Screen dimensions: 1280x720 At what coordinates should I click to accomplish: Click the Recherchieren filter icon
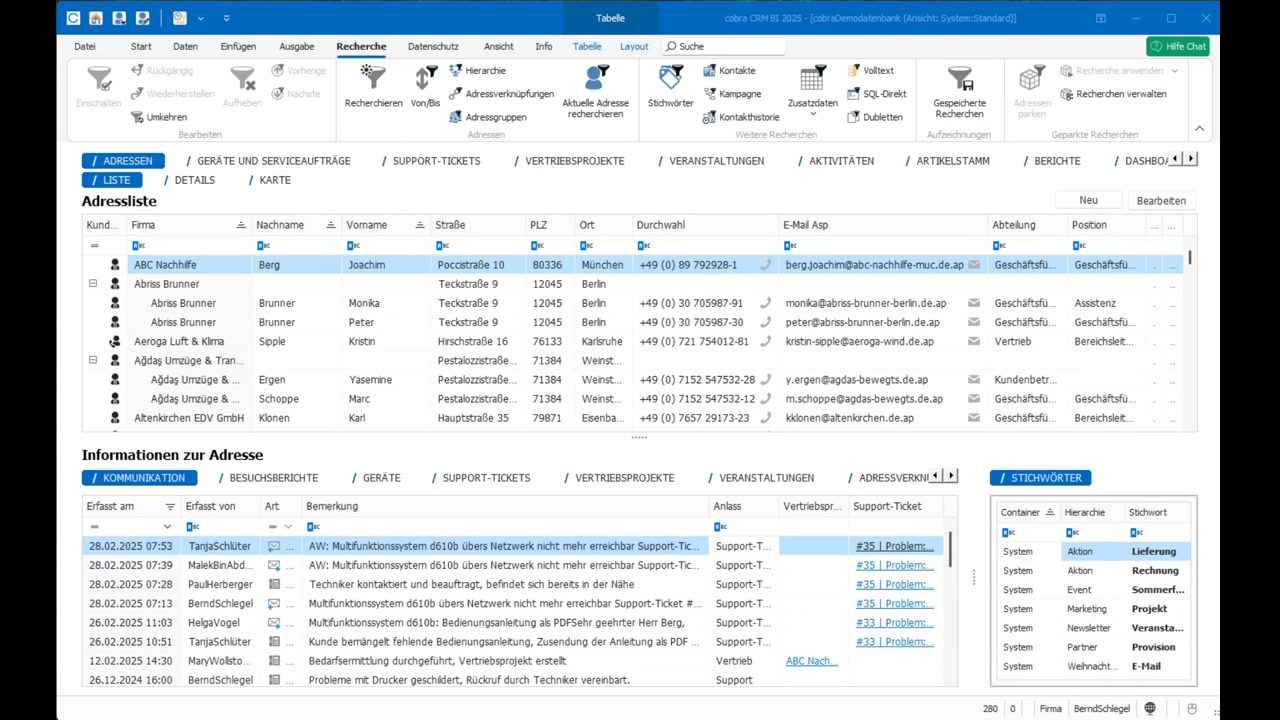coord(372,78)
